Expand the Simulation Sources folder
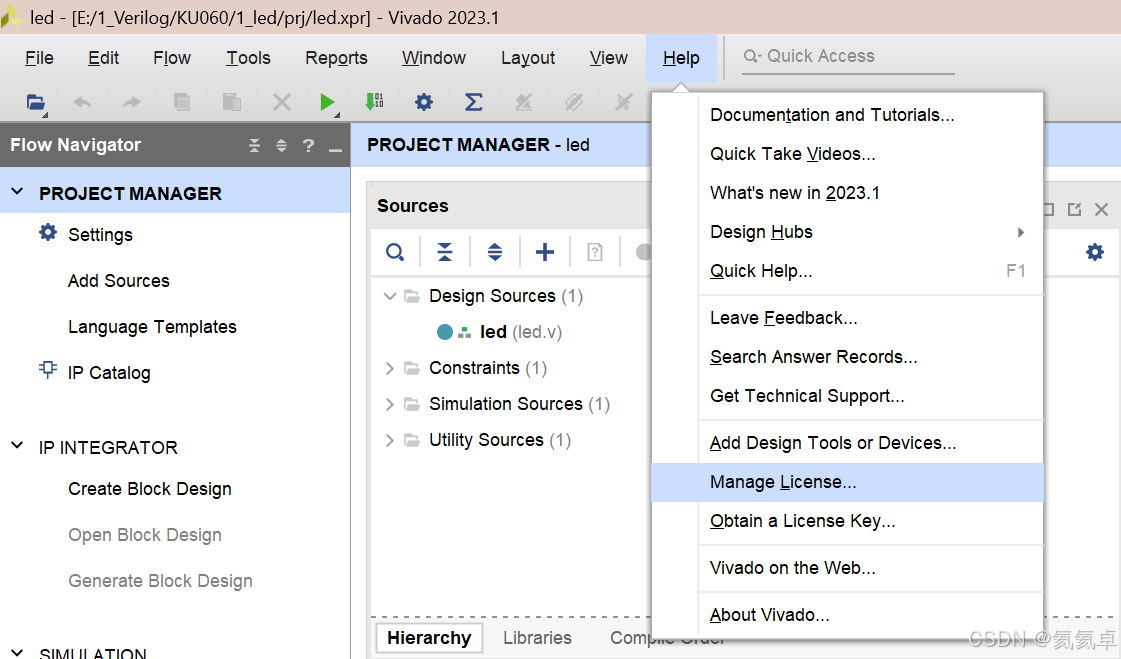 click(x=390, y=405)
